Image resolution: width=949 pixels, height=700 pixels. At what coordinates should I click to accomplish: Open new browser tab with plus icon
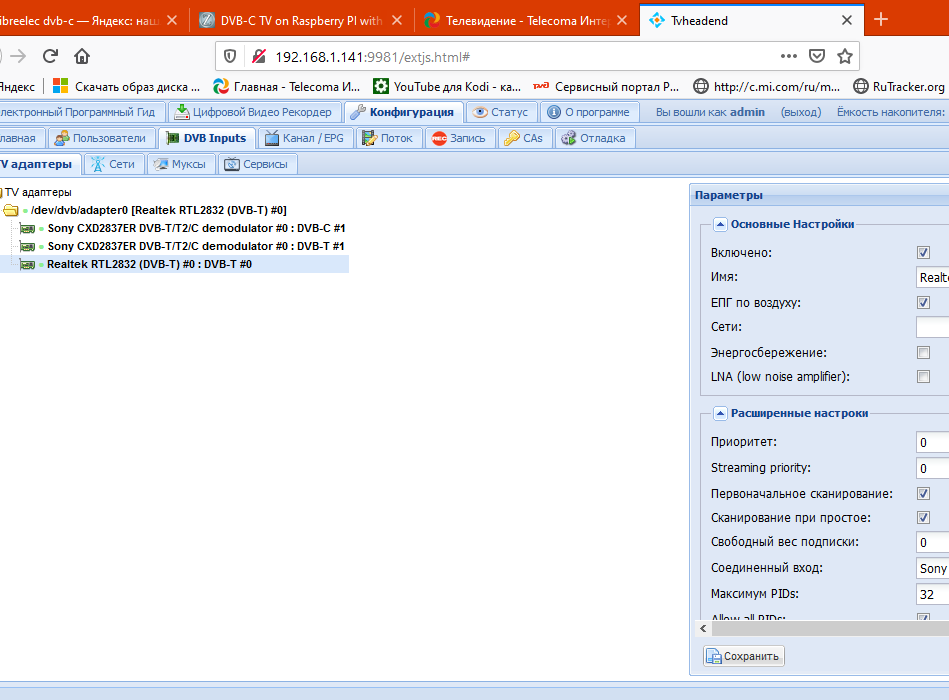(x=881, y=19)
